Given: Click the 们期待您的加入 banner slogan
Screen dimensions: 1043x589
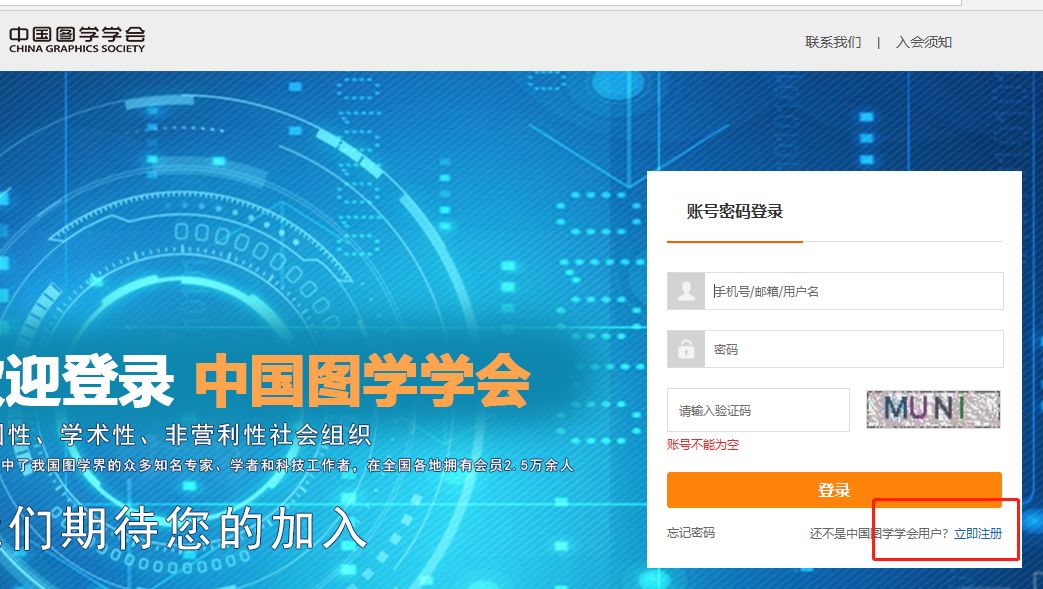Looking at the screenshot, I should click(183, 528).
